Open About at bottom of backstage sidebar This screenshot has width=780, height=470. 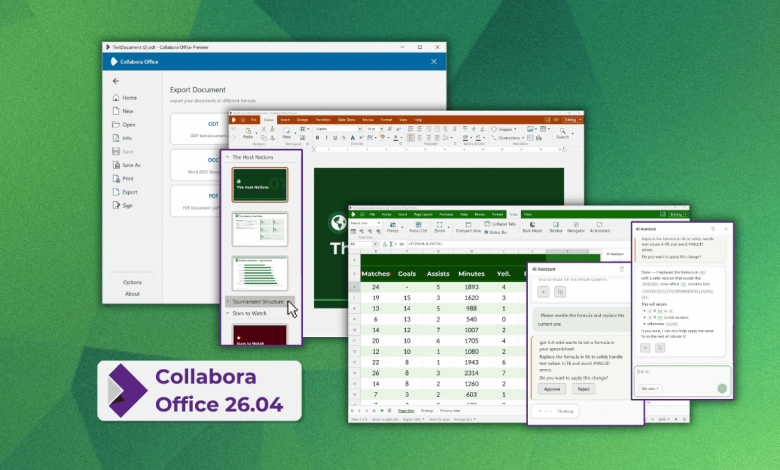coord(132,293)
